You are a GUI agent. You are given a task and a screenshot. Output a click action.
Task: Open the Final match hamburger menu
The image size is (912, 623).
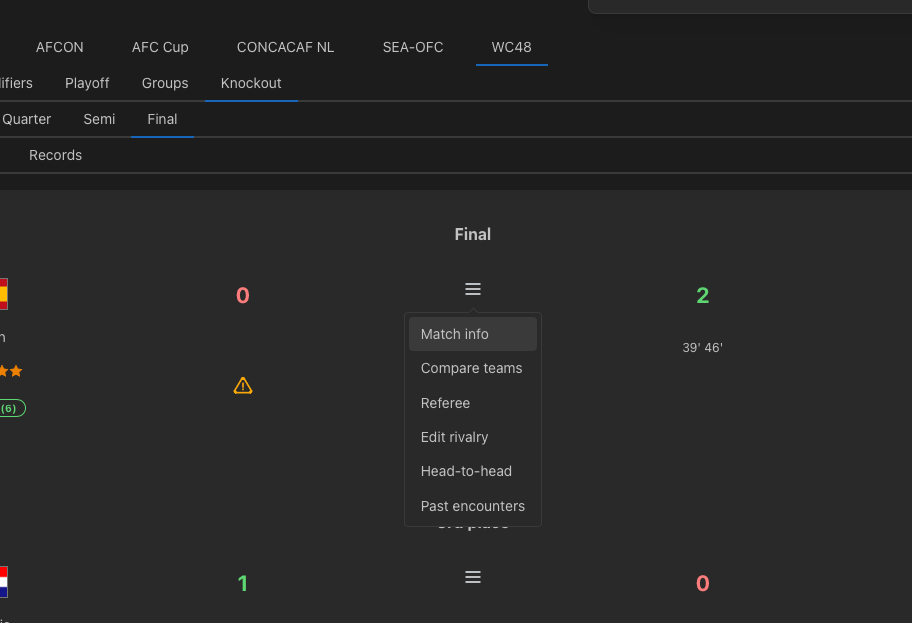point(473,289)
